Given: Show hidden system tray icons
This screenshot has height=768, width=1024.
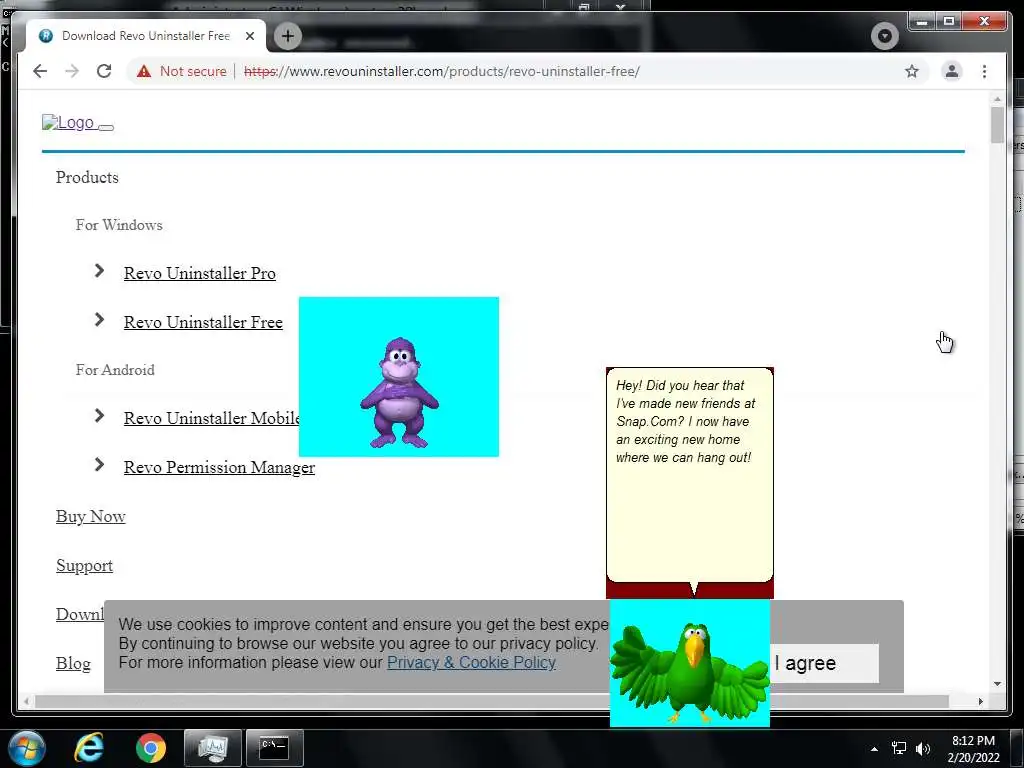Looking at the screenshot, I should (x=874, y=749).
